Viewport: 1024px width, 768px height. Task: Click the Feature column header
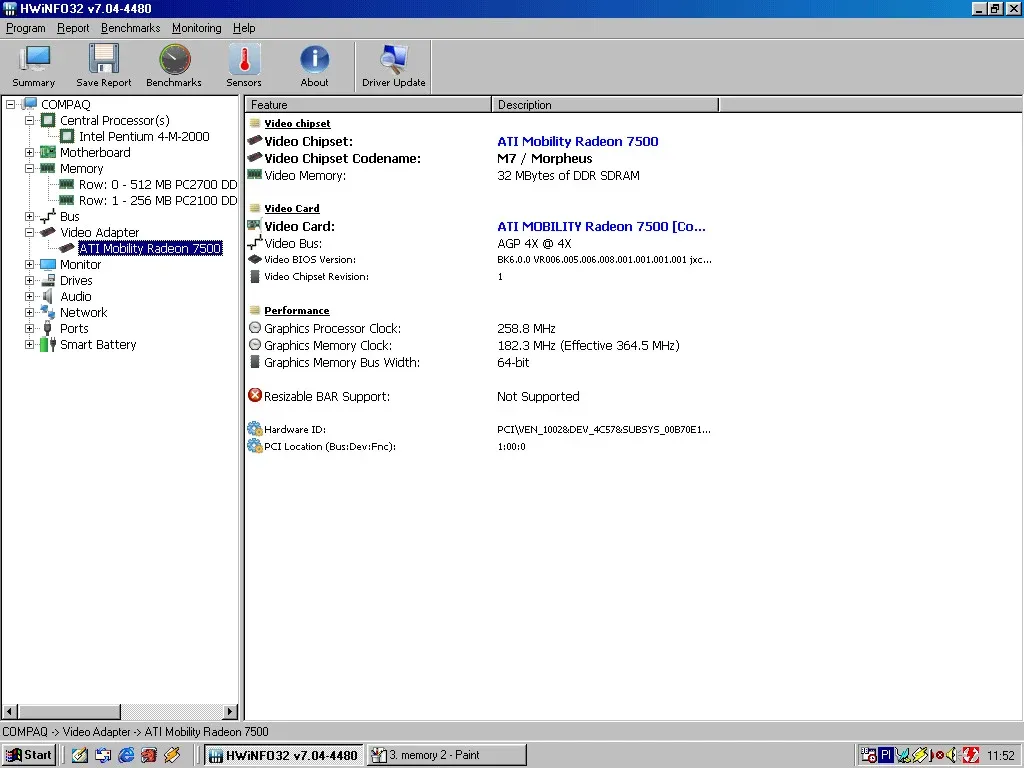[x=368, y=104]
